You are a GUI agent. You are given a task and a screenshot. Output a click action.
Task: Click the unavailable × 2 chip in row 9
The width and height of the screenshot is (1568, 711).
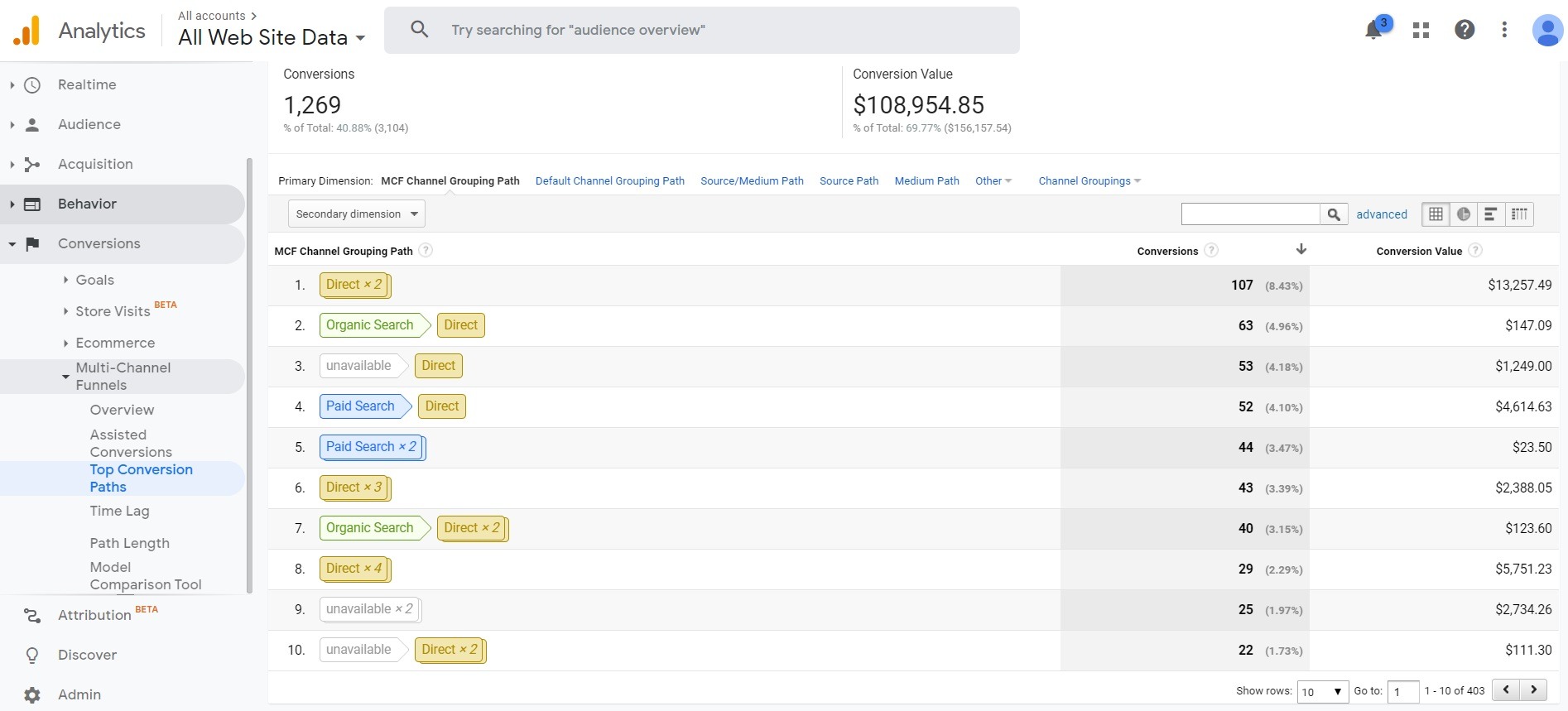tap(369, 609)
